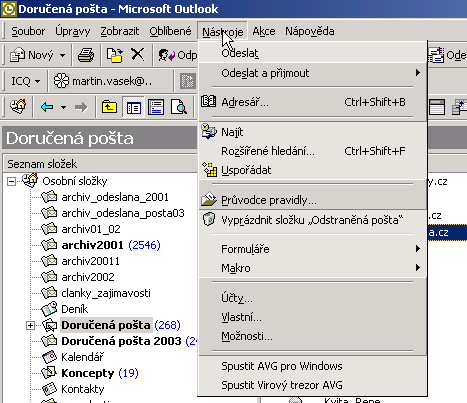467x403 pixels.
Task: Click the Nový new message button
Action: (x=32, y=55)
